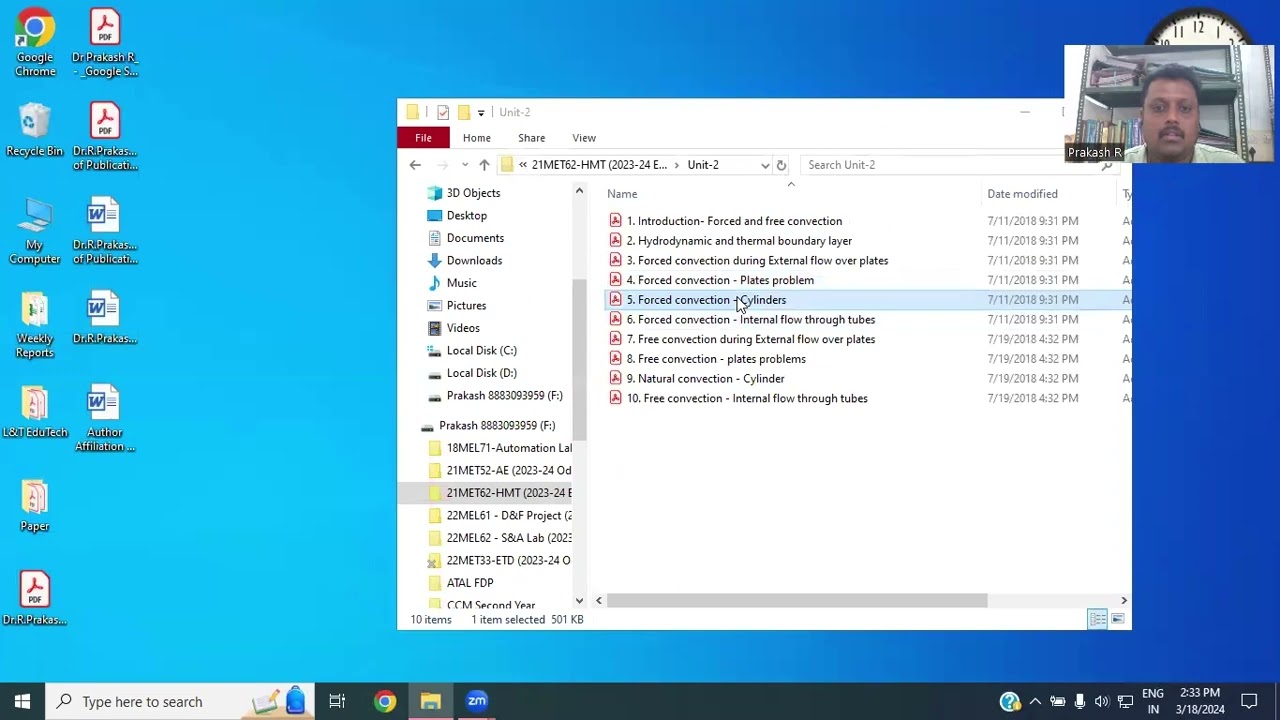Open volume control in system tray
1280x720 pixels.
1102,702
